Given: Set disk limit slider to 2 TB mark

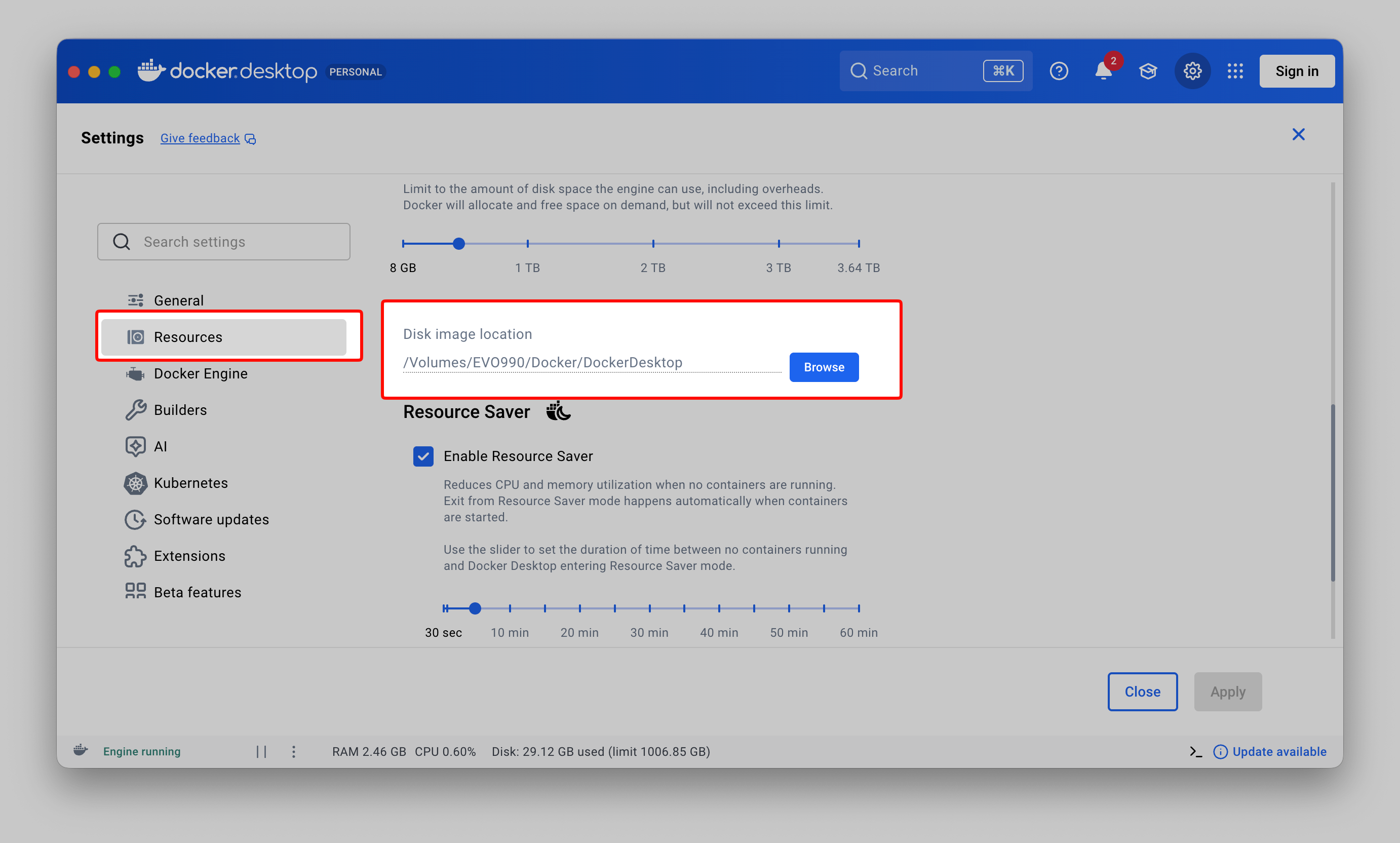Looking at the screenshot, I should pyautogui.click(x=653, y=244).
